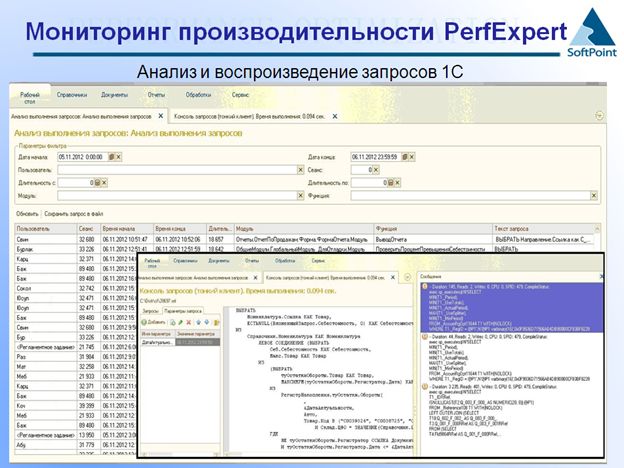
Task: Open Документы section in main window
Action: click(114, 95)
